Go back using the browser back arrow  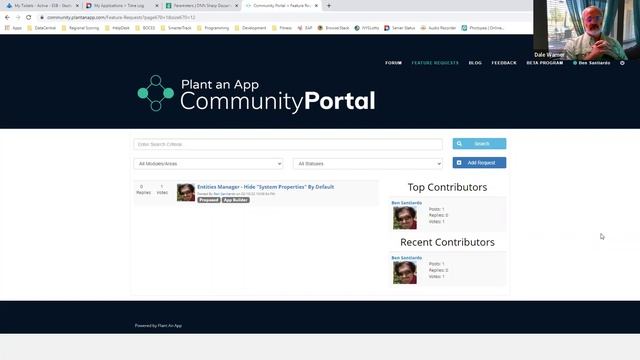pyautogui.click(x=7, y=18)
